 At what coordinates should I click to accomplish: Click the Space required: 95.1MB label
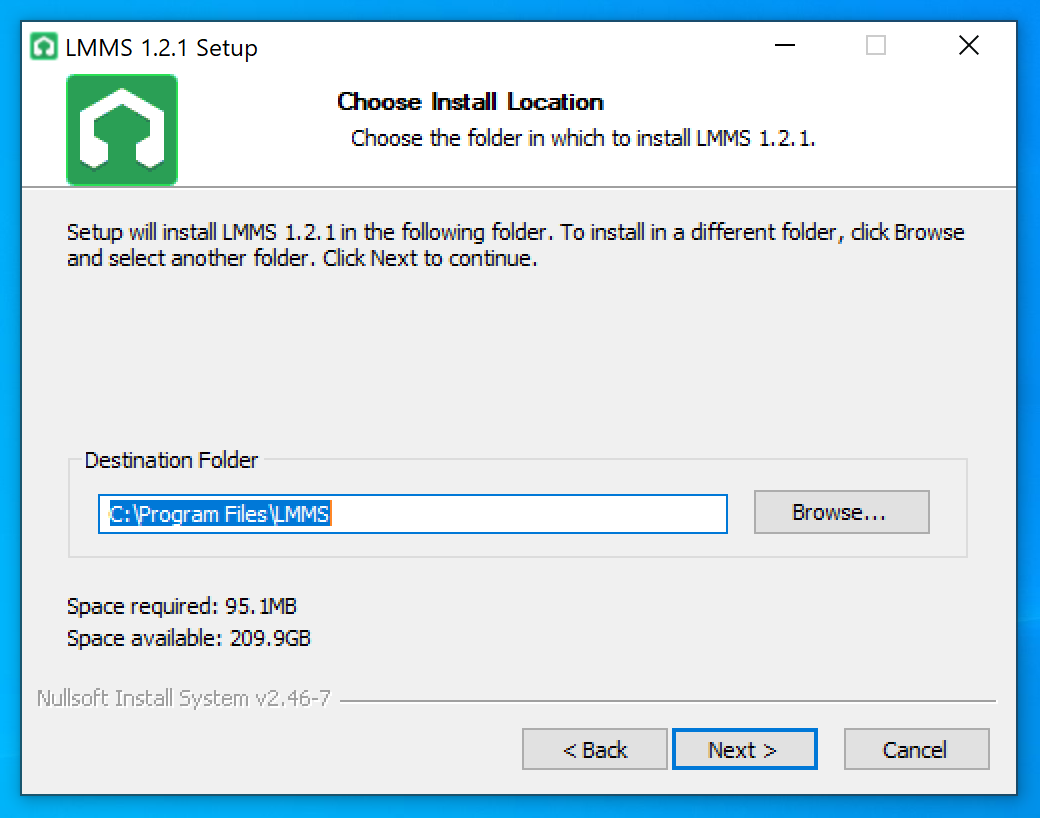click(x=183, y=605)
